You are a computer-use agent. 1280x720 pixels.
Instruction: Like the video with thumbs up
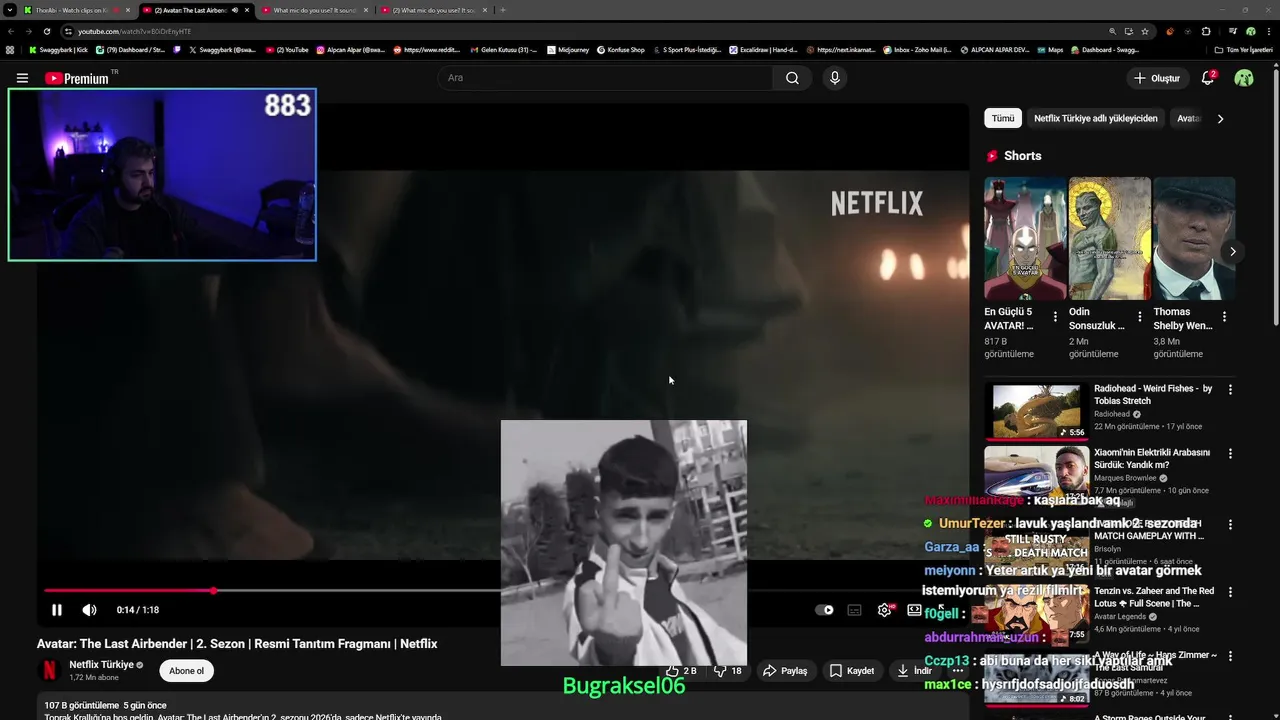pyautogui.click(x=681, y=671)
